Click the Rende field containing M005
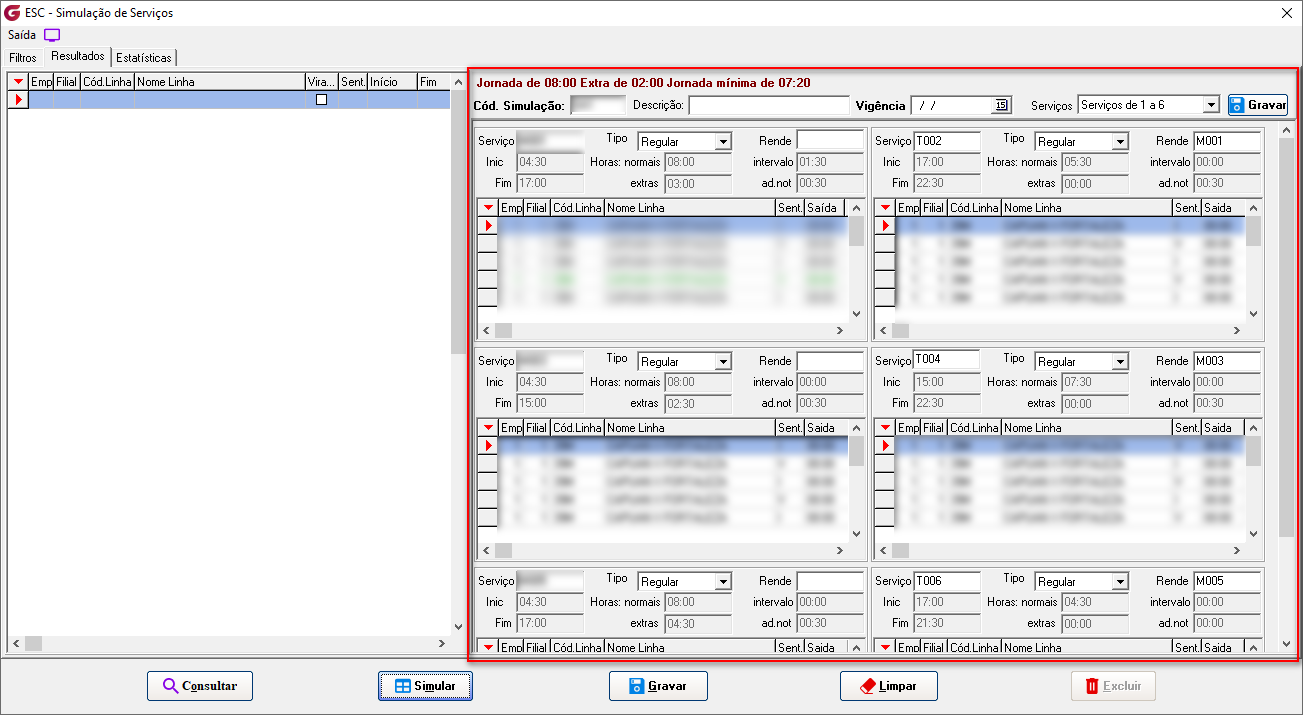Screen dimensions: 1303x715 [x=1226, y=581]
